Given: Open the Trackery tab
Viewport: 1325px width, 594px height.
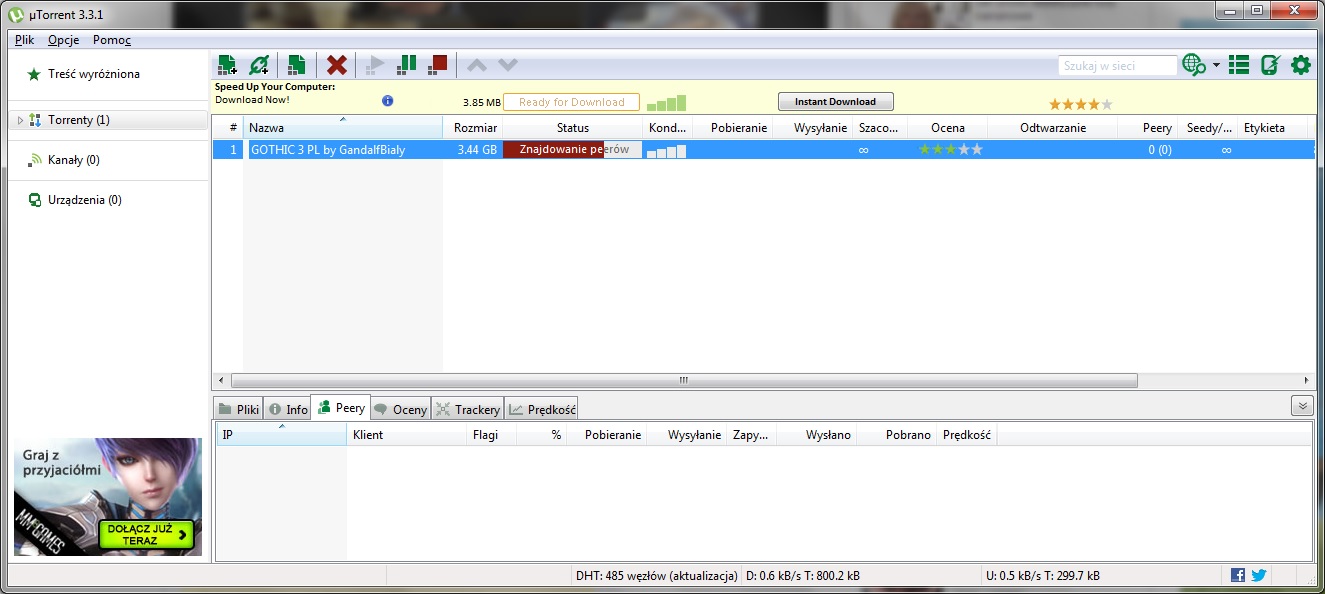Looking at the screenshot, I should pos(468,409).
